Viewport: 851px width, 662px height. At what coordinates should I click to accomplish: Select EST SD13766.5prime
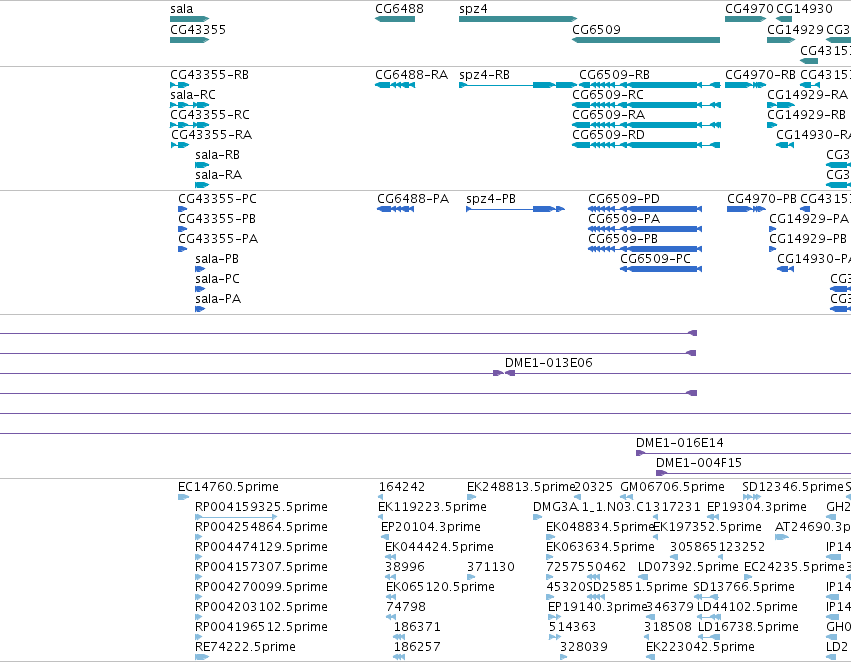pyautogui.click(x=704, y=597)
